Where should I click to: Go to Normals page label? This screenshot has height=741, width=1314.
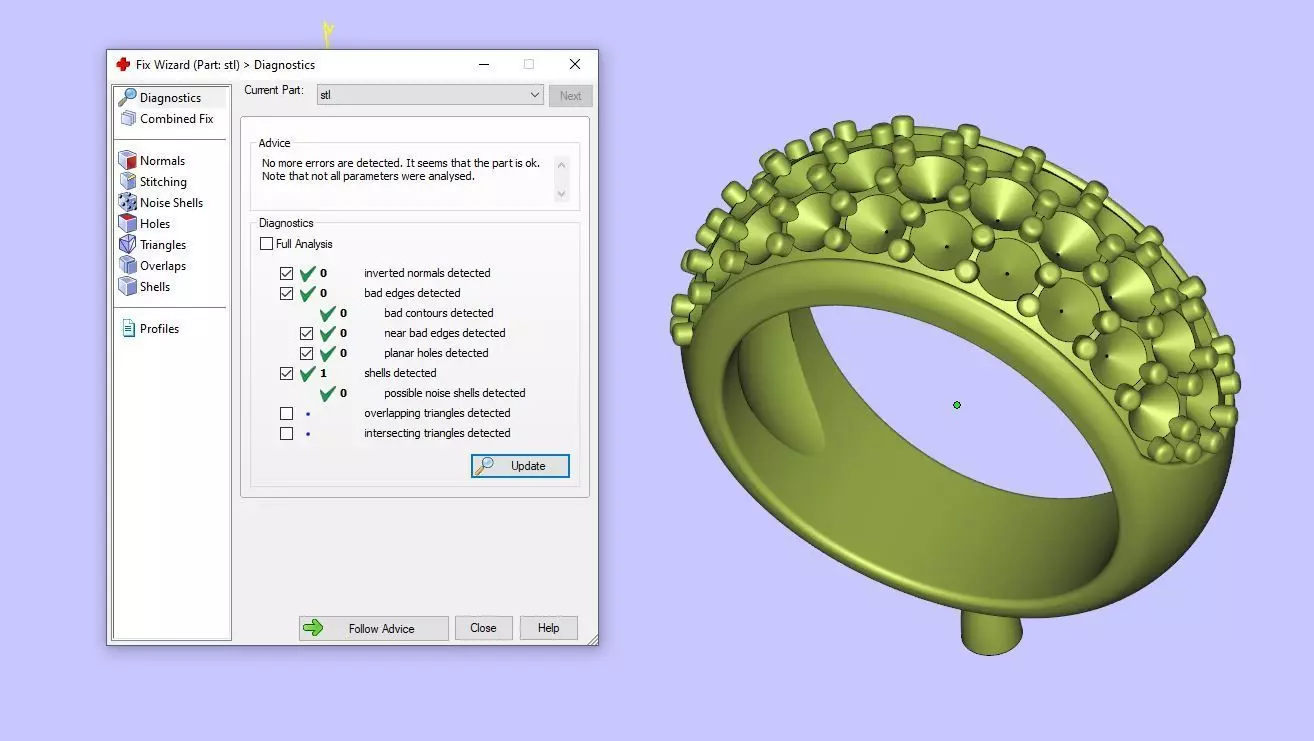162,161
